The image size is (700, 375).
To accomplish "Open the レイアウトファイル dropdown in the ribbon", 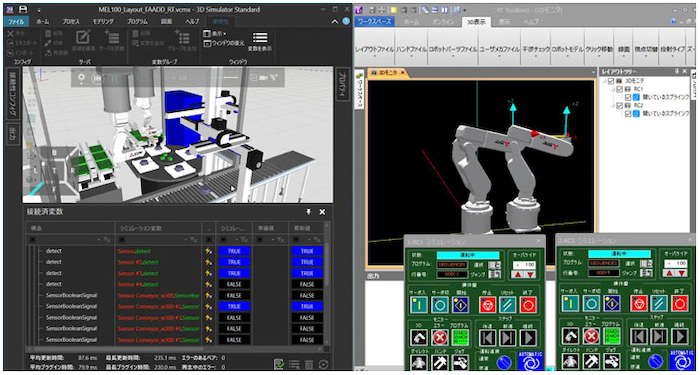I will pyautogui.click(x=375, y=49).
